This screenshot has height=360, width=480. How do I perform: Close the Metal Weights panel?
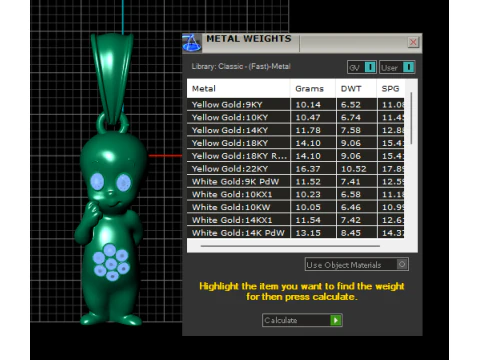point(413,42)
